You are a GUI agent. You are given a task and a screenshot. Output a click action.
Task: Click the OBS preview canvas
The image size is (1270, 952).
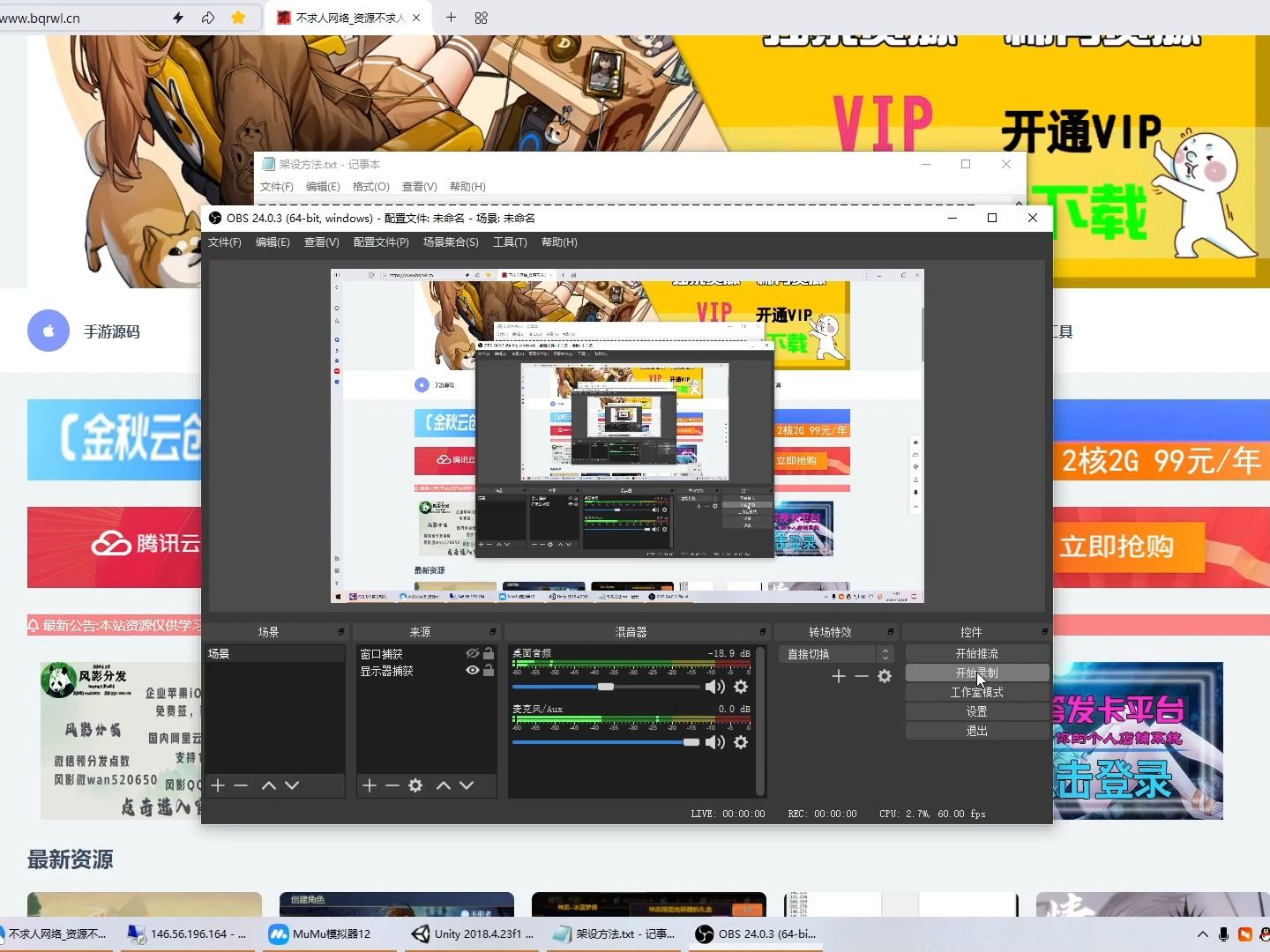click(627, 435)
